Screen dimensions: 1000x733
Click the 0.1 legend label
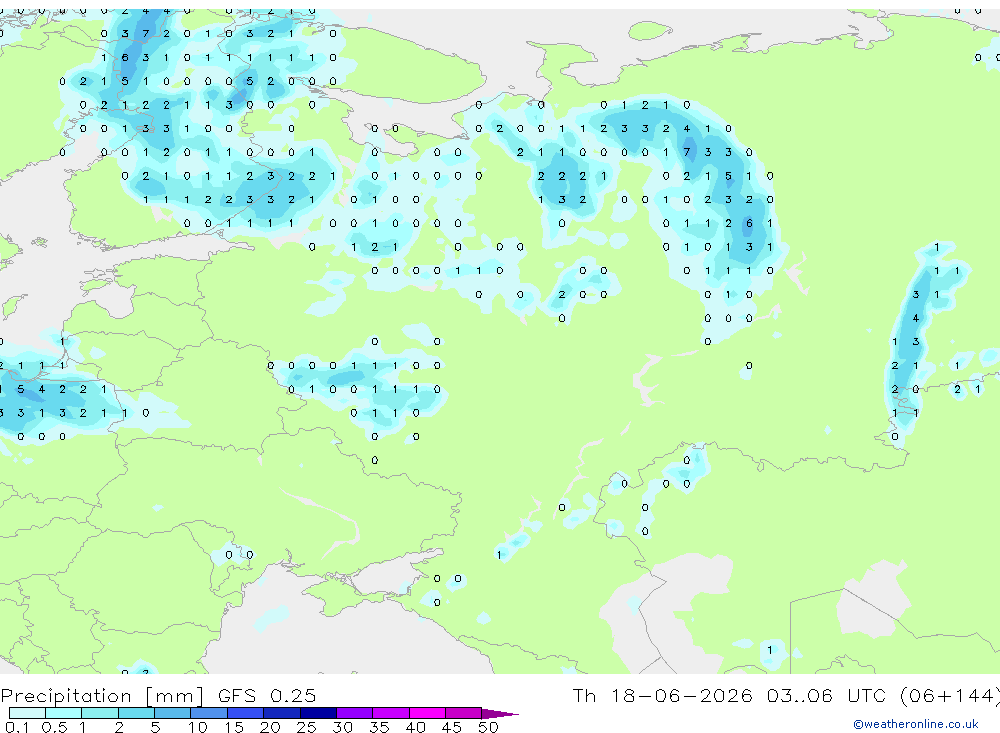[x=17, y=727]
